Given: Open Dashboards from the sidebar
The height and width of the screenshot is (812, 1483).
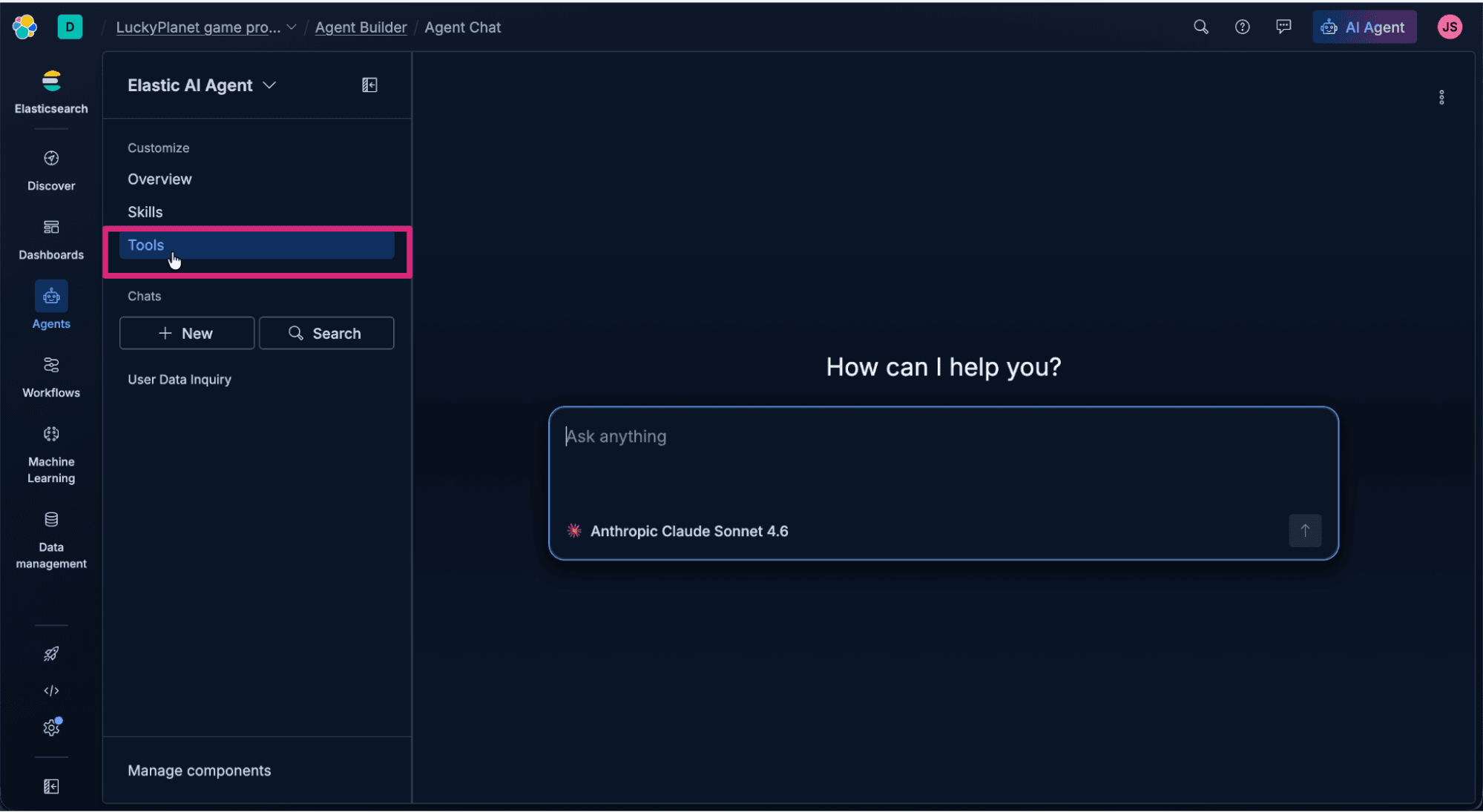Looking at the screenshot, I should click(x=51, y=240).
